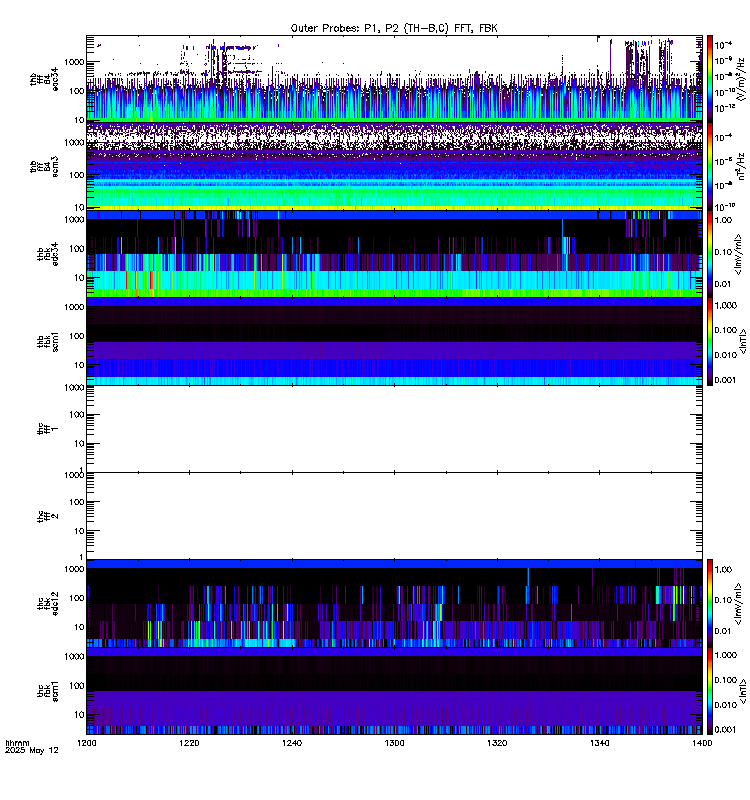Click the '1000' frequency tick of thb fff edc34 panel

pyautogui.click(x=74, y=62)
